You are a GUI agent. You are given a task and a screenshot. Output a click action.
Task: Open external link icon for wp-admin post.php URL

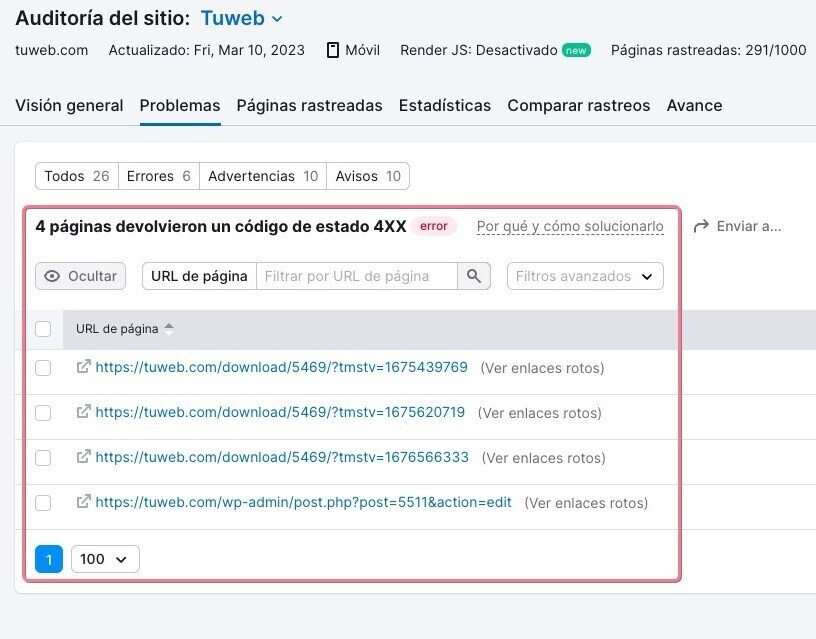click(x=84, y=502)
